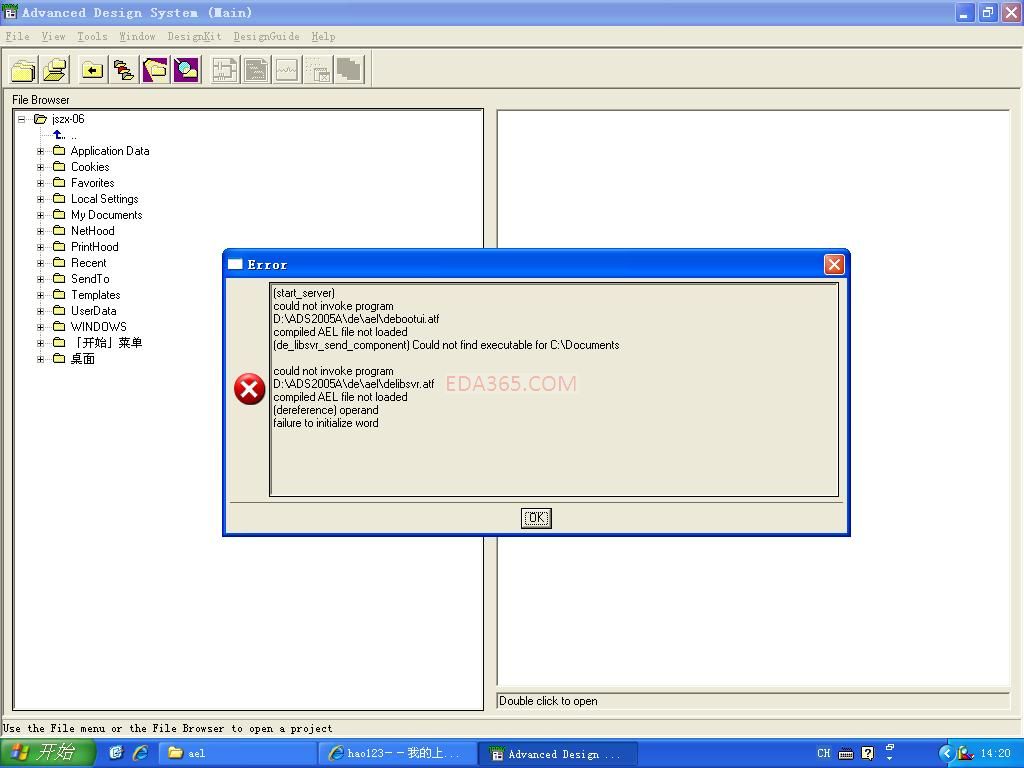Expand the Cookies folder node
The height and width of the screenshot is (768, 1024).
pos(40,167)
